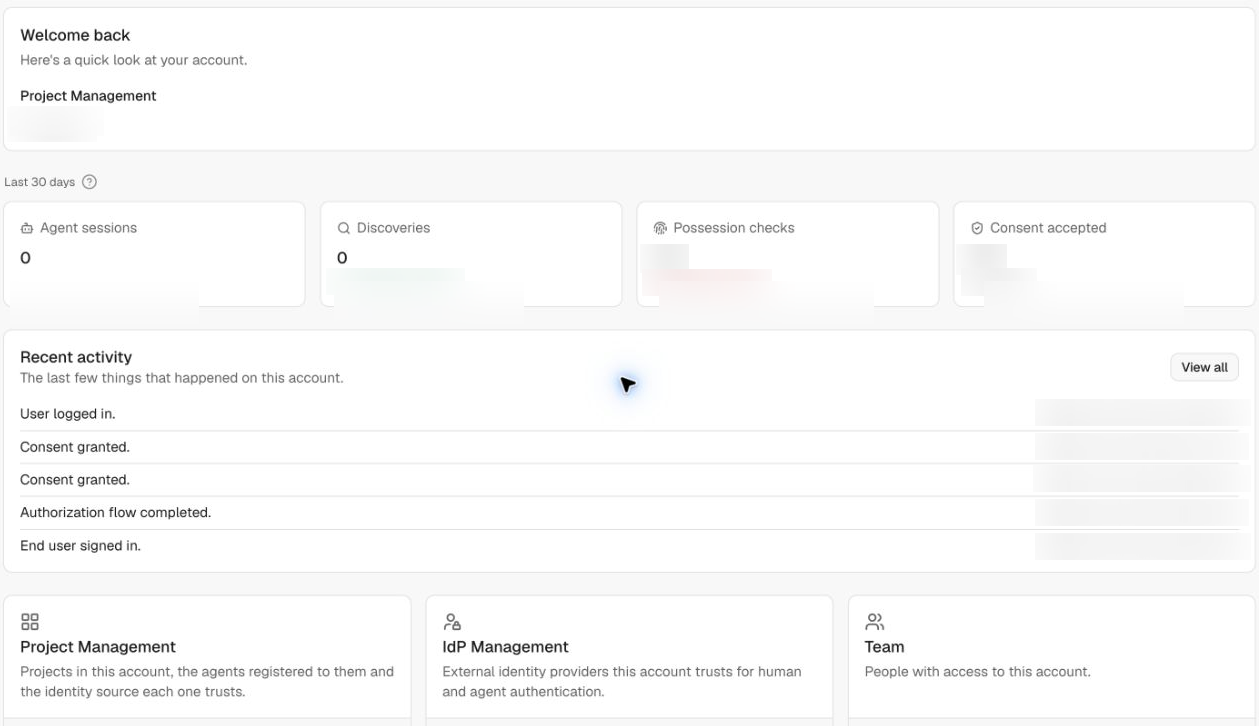Click the grid icon above Project Management card title
This screenshot has width=1259, height=726.
(30, 622)
